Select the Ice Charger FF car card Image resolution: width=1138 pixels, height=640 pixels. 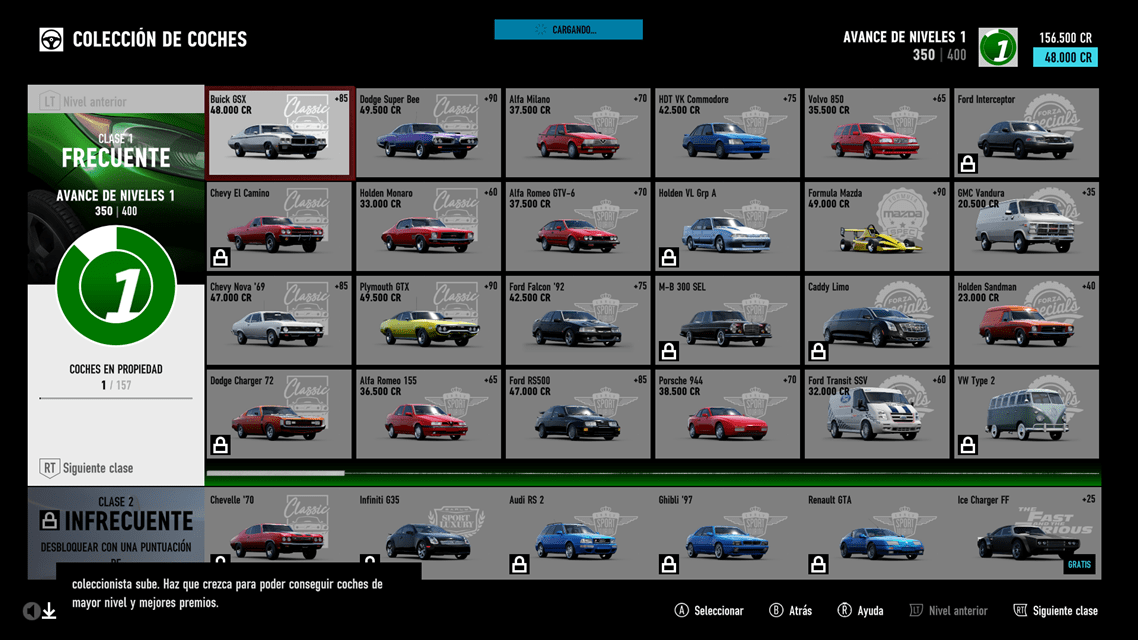[1026, 533]
